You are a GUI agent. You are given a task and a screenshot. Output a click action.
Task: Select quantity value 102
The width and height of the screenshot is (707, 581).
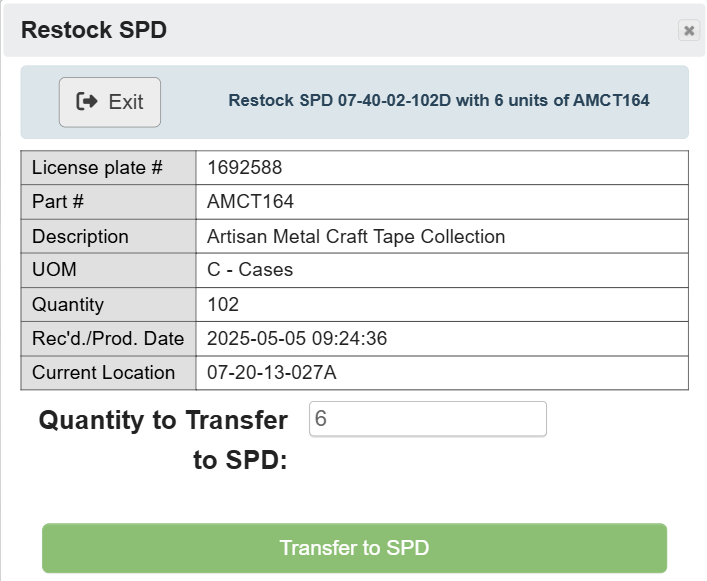click(x=223, y=304)
